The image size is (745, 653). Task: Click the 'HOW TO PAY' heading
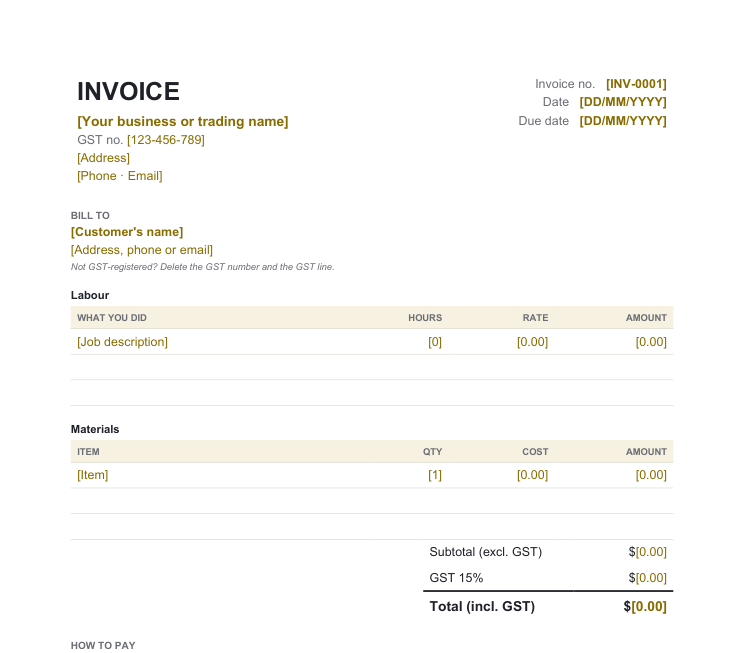(x=103, y=646)
